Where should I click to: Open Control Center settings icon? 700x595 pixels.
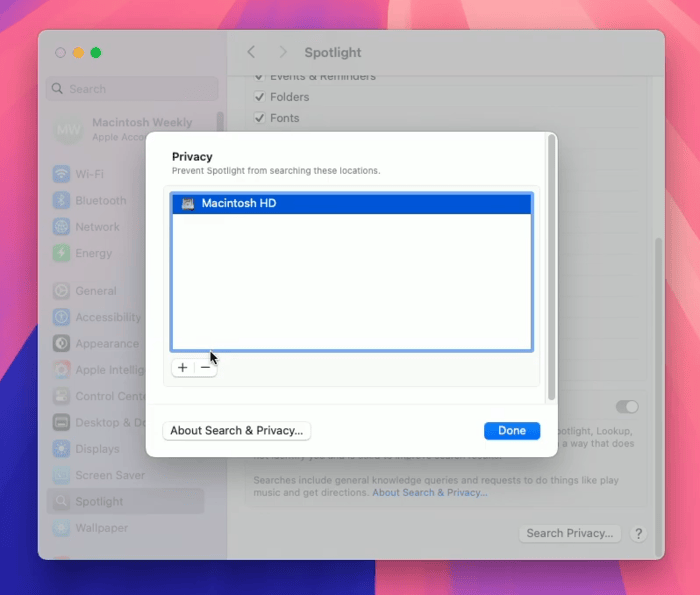pos(61,396)
